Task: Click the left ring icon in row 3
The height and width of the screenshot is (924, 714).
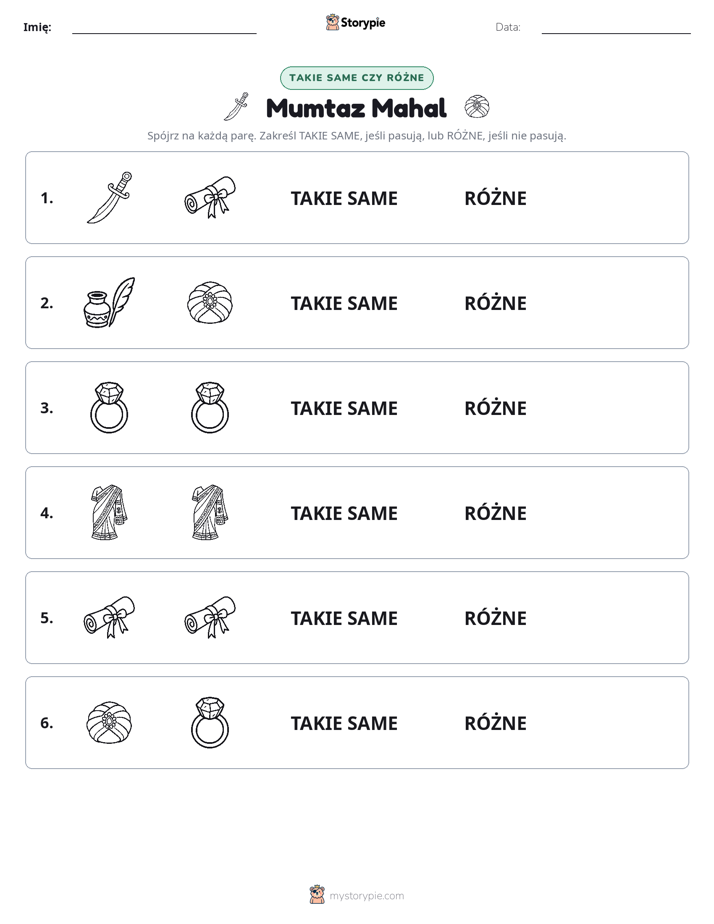Action: point(110,407)
